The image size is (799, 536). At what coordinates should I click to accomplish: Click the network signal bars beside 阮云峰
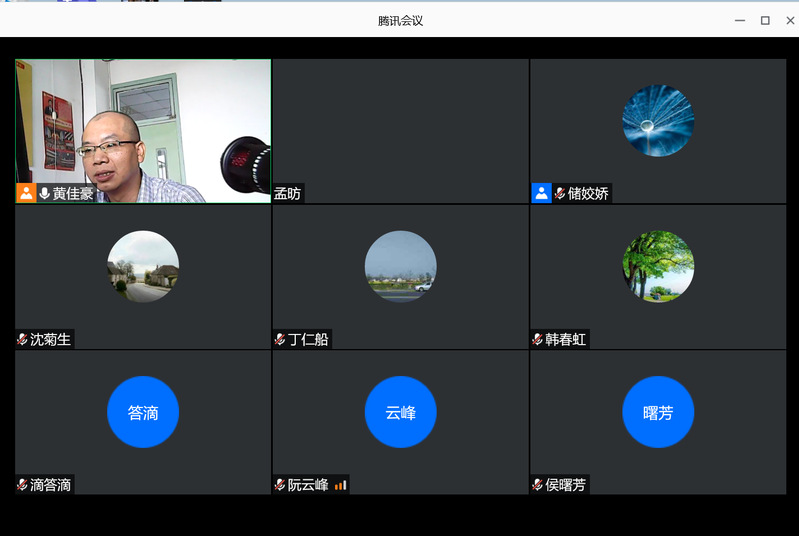341,485
